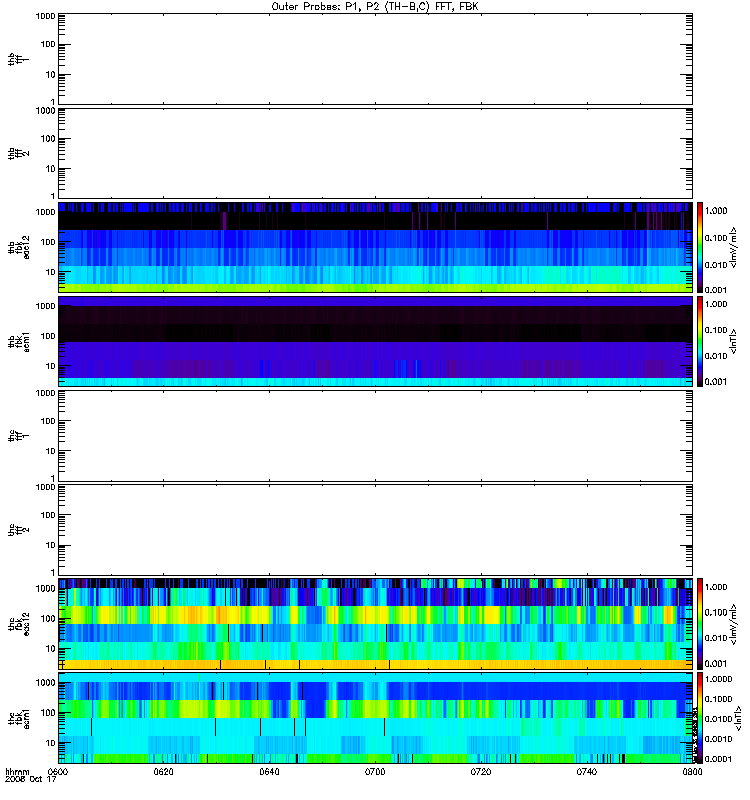Click the "thb fbk edc12" y-axis label
Image resolution: width=750 pixels, height=800 pixels.
[x=18, y=247]
